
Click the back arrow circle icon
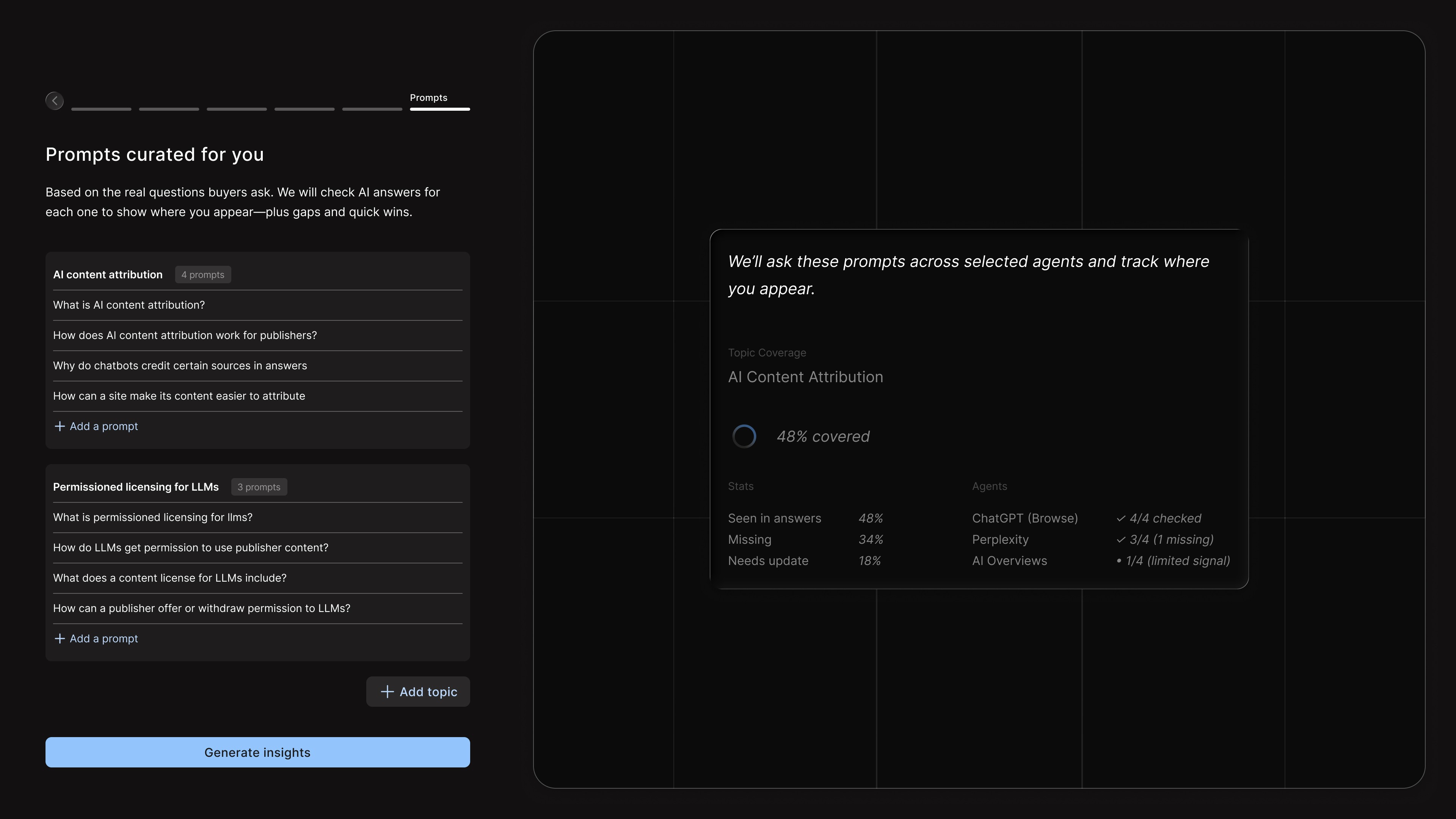(x=54, y=100)
